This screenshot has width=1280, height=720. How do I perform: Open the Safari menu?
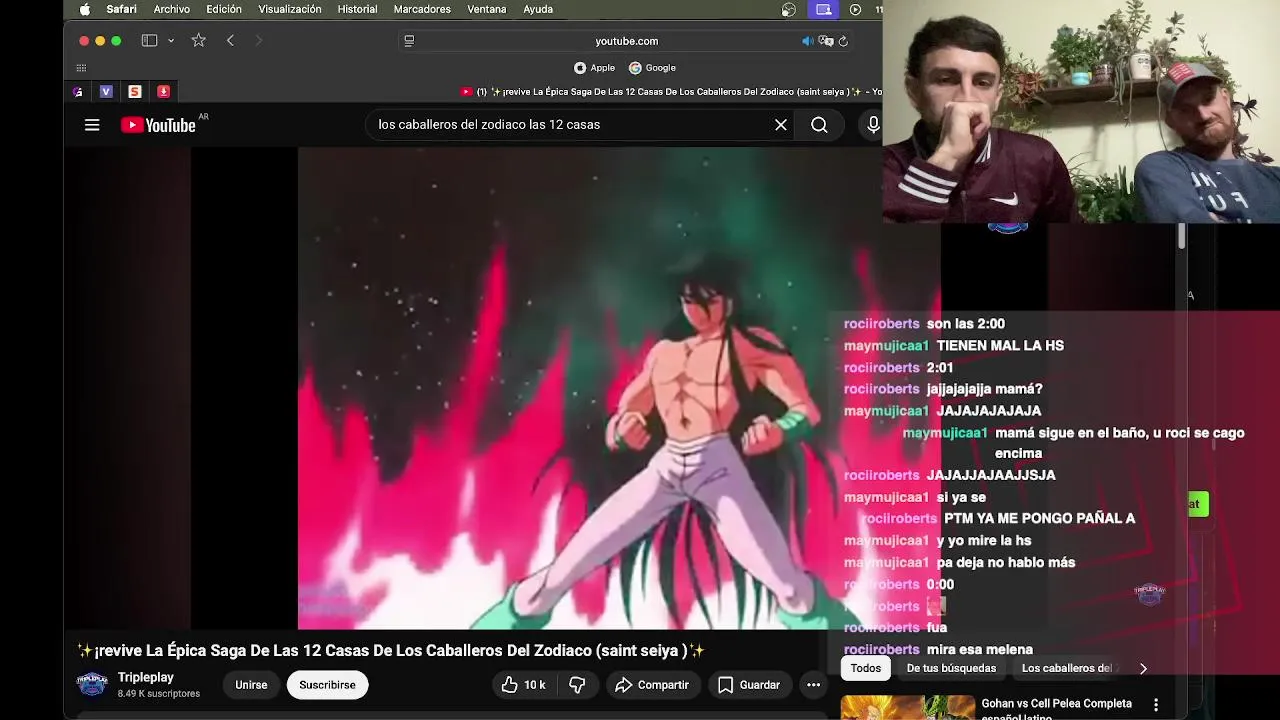122,9
